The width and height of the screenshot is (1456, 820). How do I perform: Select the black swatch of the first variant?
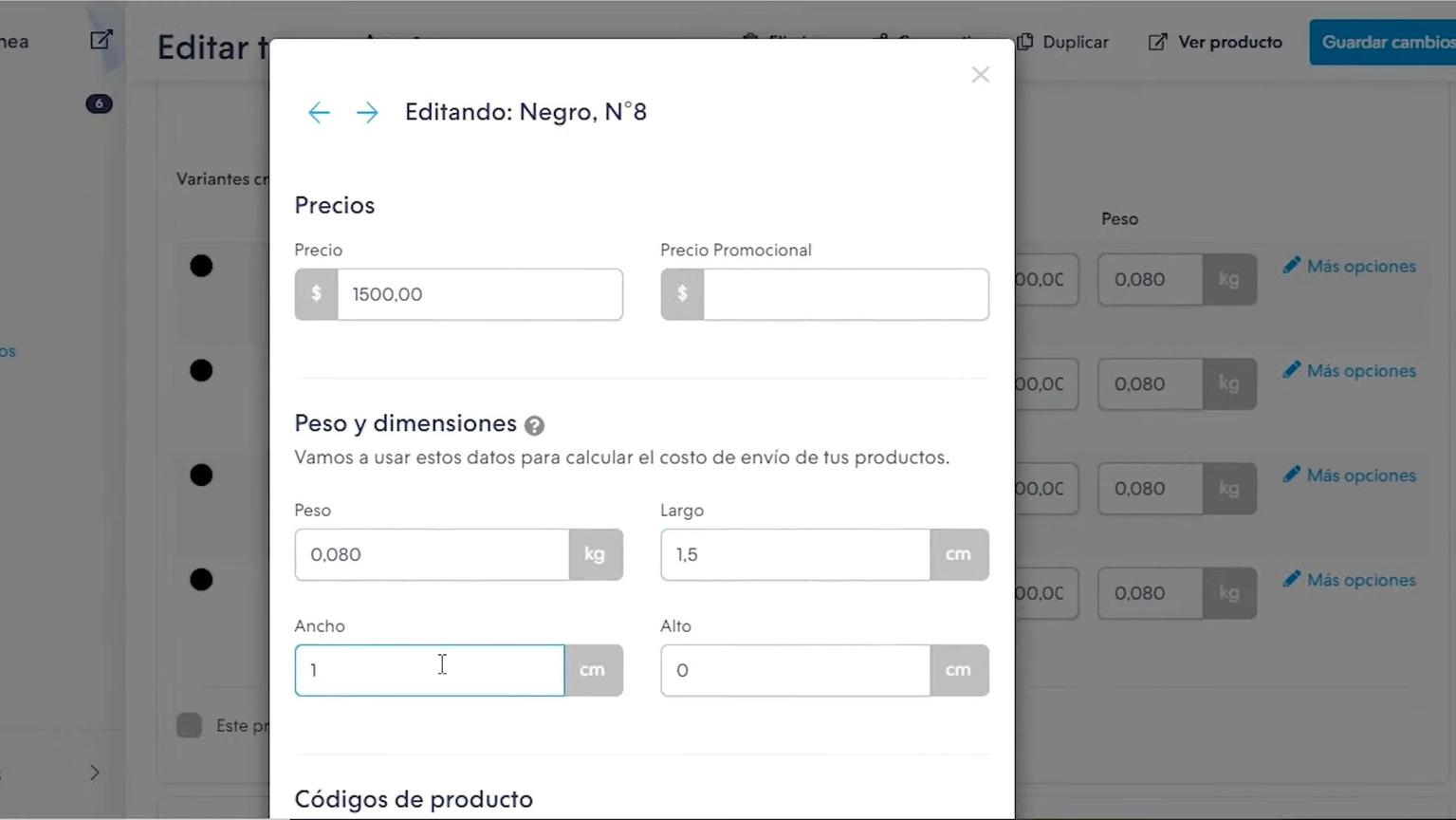click(201, 266)
